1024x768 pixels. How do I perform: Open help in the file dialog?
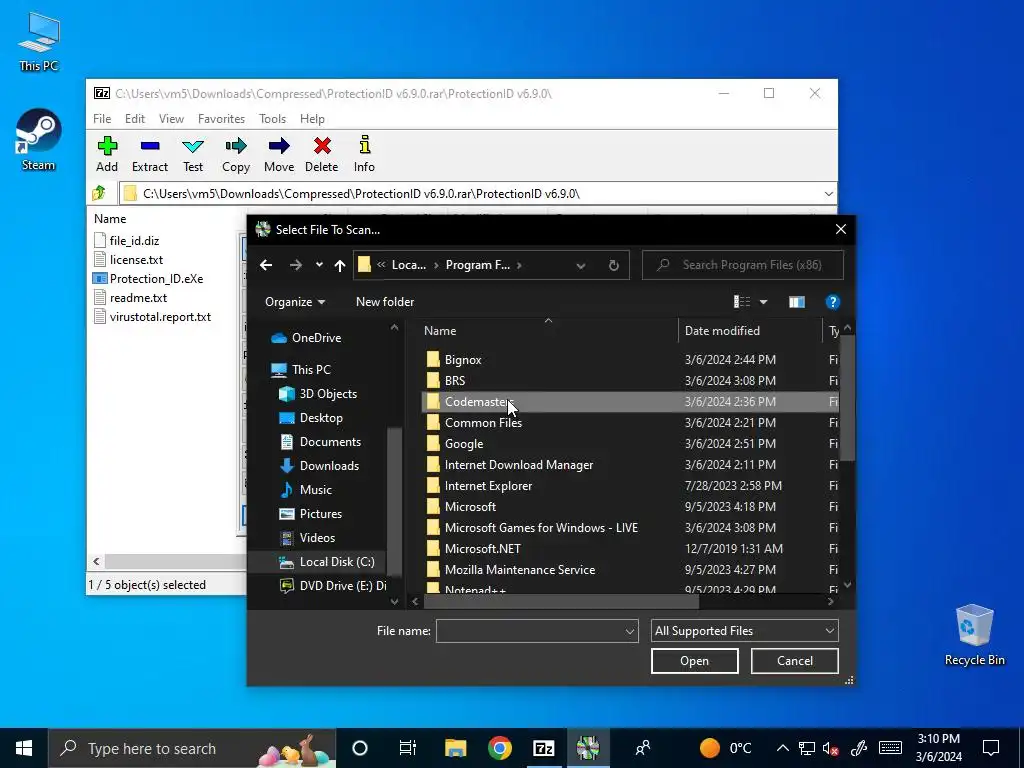(x=832, y=302)
